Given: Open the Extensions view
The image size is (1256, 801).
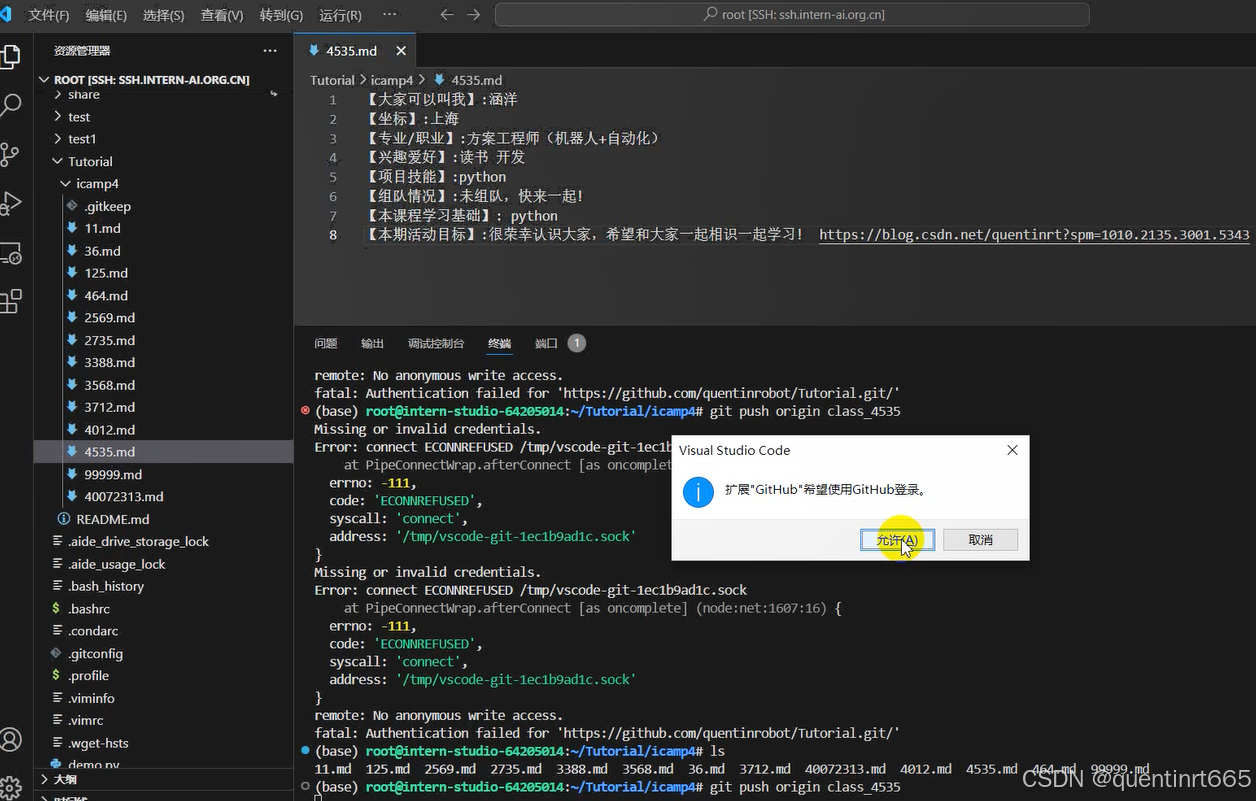Looking at the screenshot, I should tap(10, 301).
